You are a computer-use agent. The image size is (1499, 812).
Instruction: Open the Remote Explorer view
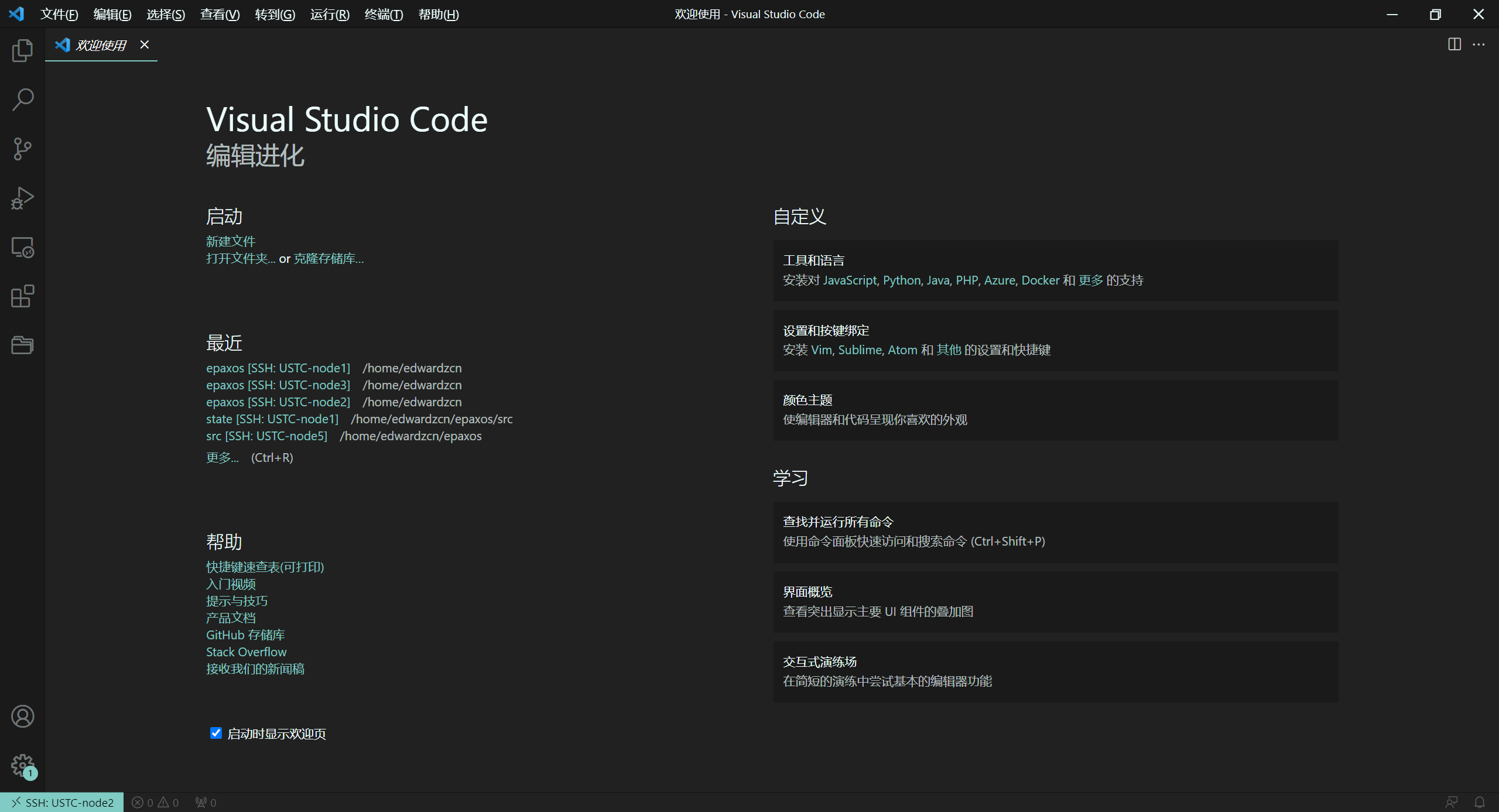22,247
